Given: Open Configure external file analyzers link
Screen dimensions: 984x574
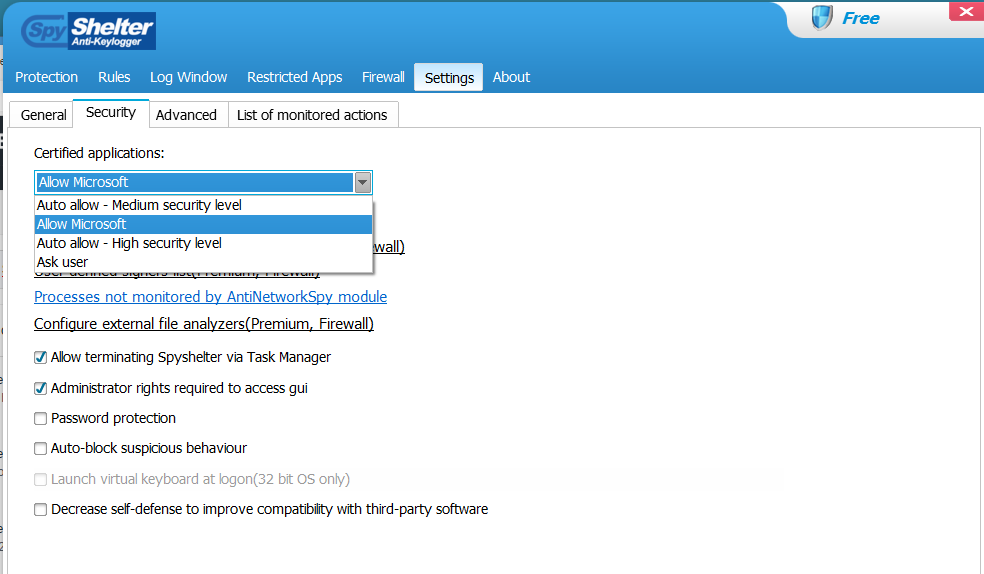Looking at the screenshot, I should coord(203,324).
